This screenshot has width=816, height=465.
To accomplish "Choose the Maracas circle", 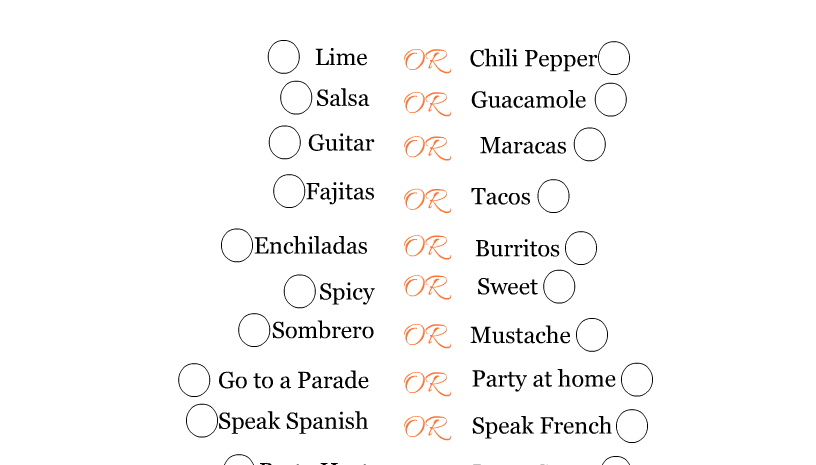I will point(590,145).
